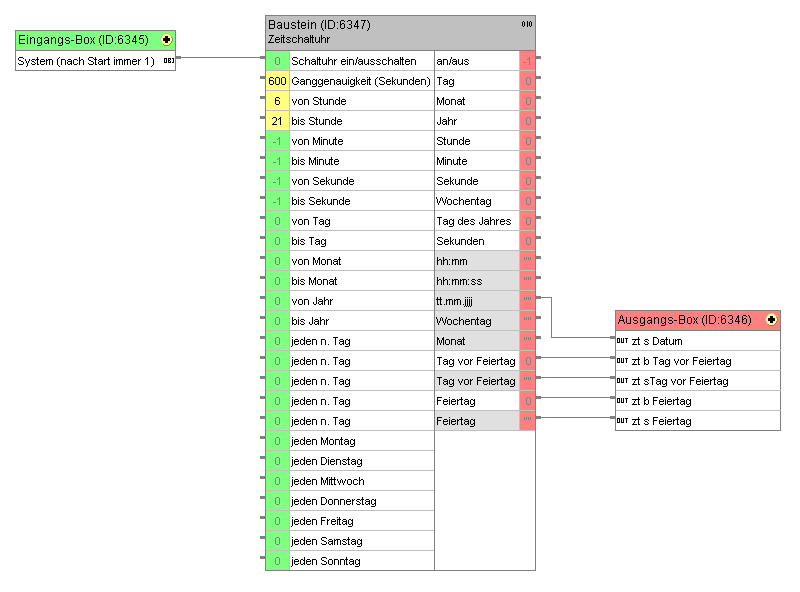Click the OUT icon beside zt s Datum
The image size is (800, 592).
[622, 341]
